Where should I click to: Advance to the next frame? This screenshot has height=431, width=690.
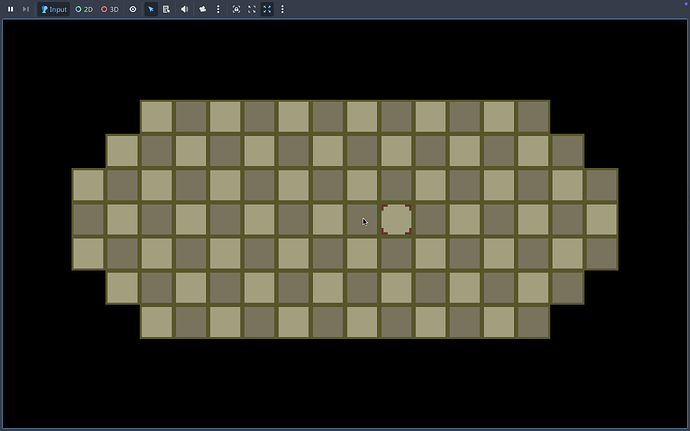pyautogui.click(x=26, y=9)
